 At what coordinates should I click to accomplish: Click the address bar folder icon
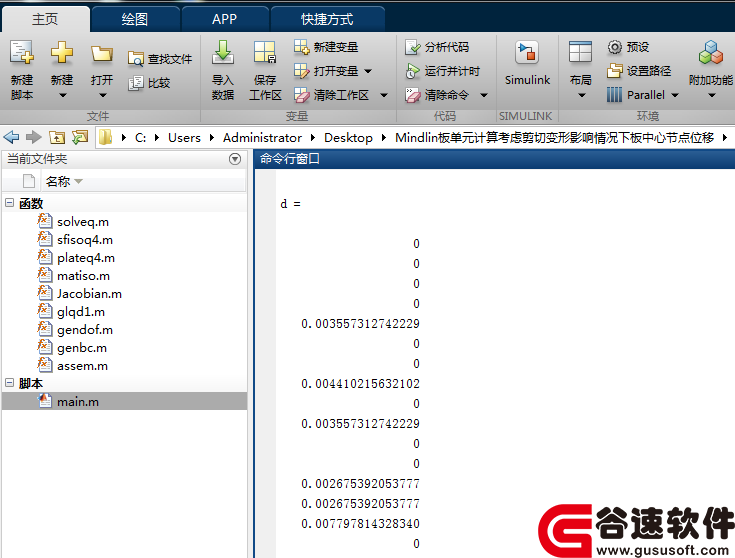click(105, 137)
